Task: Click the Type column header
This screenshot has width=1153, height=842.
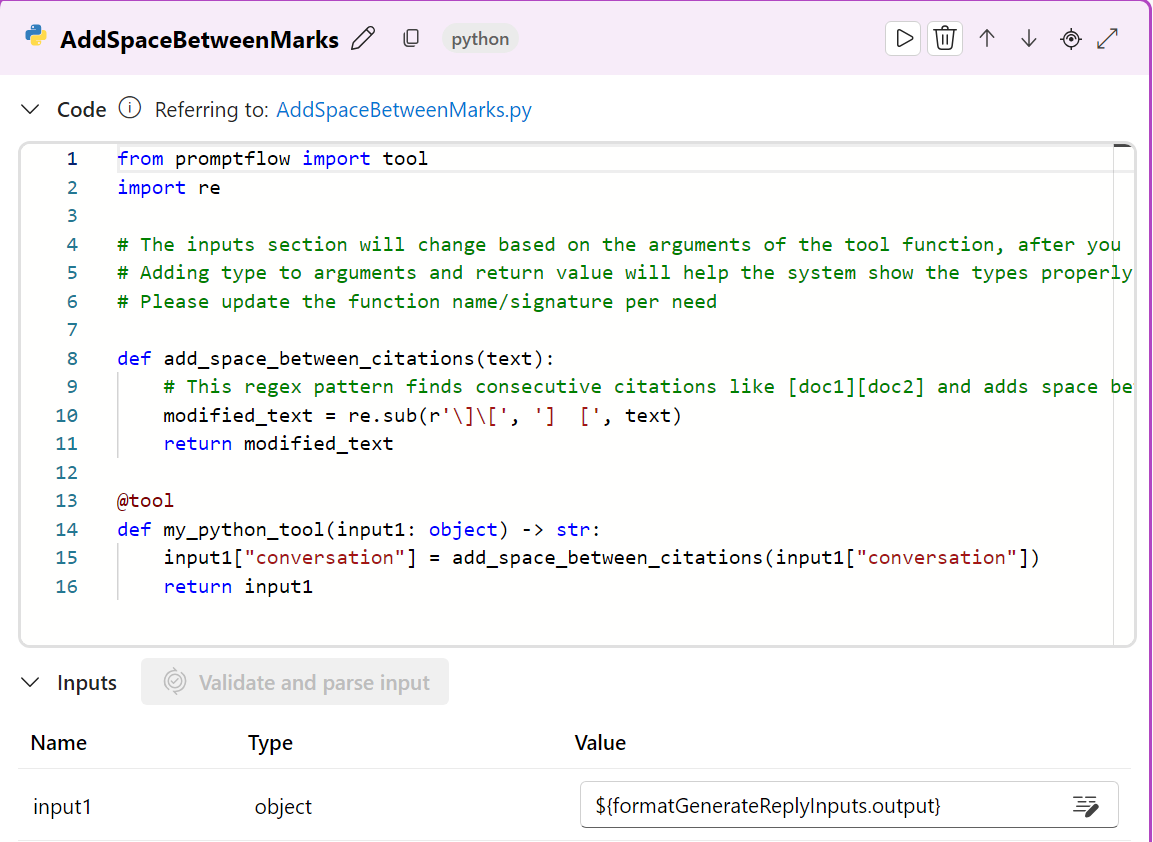Action: coord(270,743)
